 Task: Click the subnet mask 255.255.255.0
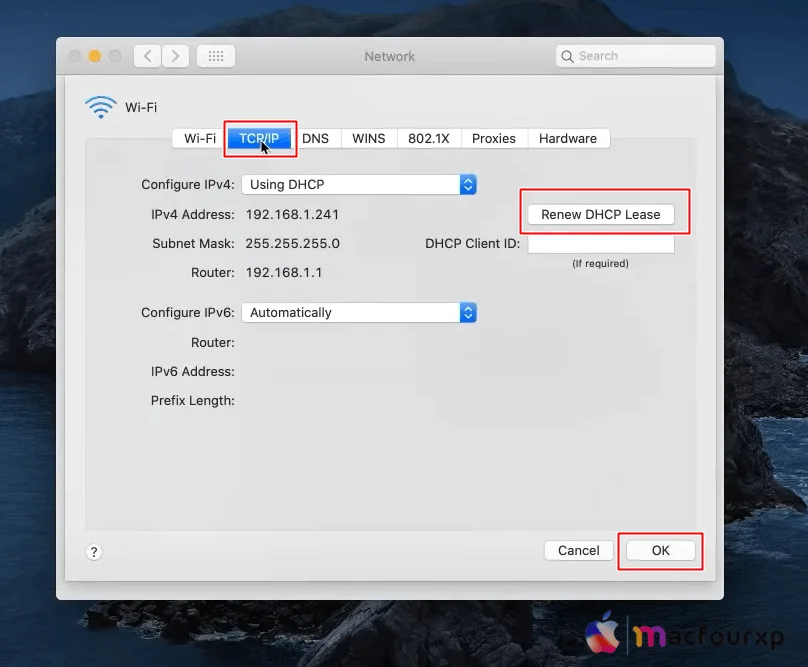tap(292, 243)
